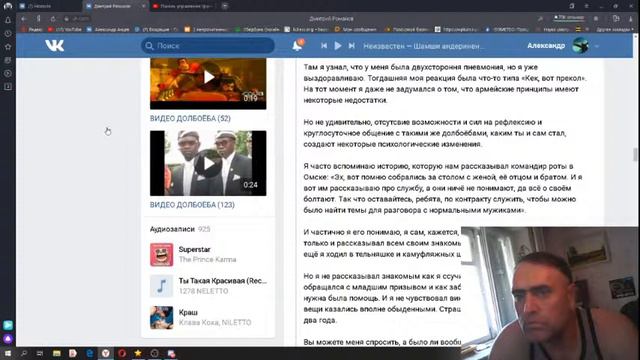640x360 pixels.
Task: Open the Аудиозаписи 925 section header
Action: click(180, 229)
